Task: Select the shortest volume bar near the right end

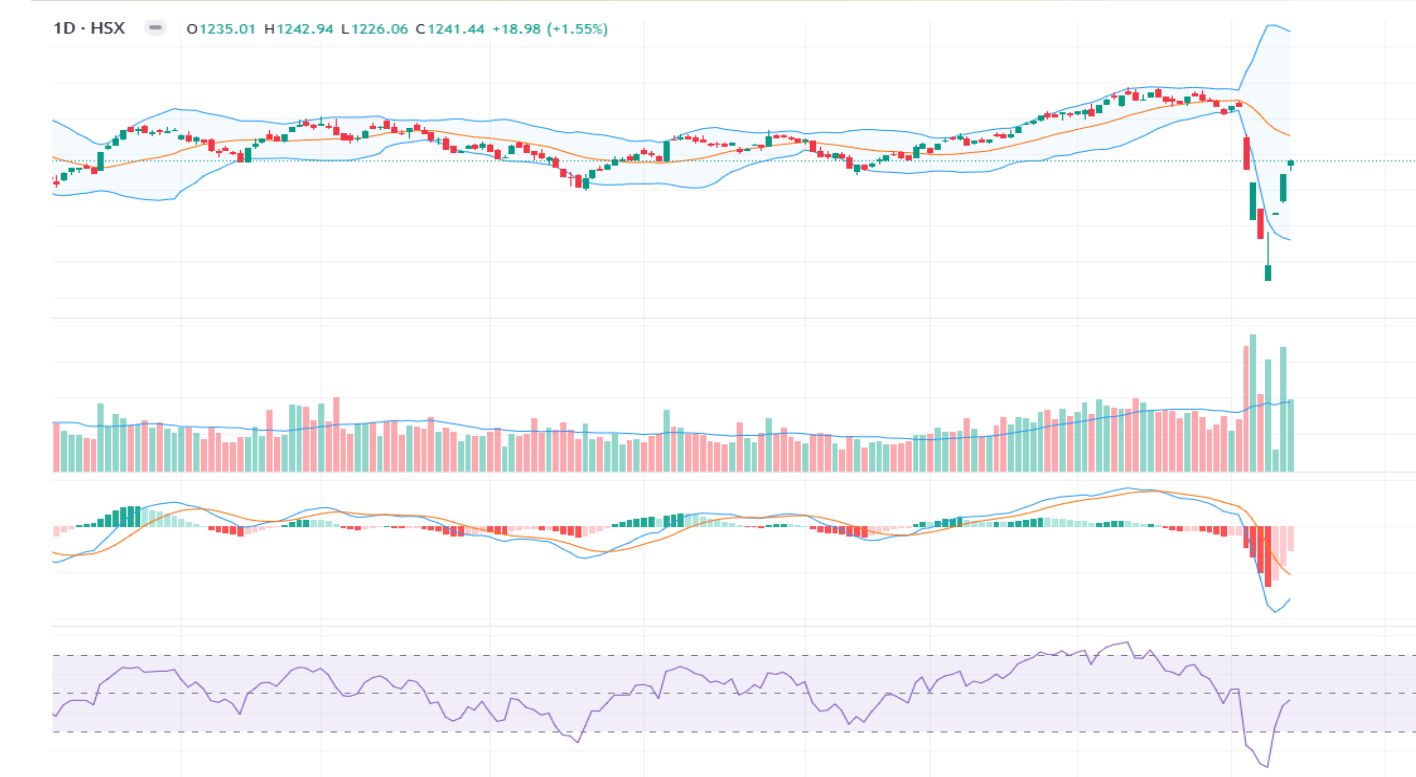Action: pyautogui.click(x=1275, y=461)
